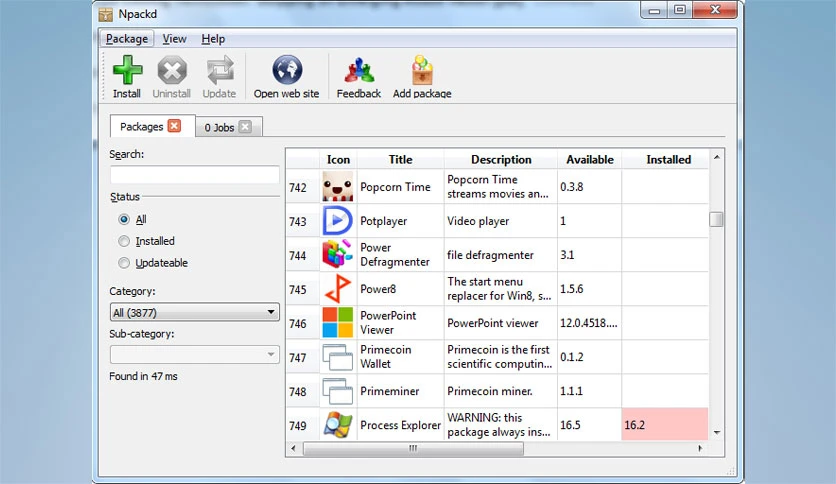Click the Power8 title cell

400,289
